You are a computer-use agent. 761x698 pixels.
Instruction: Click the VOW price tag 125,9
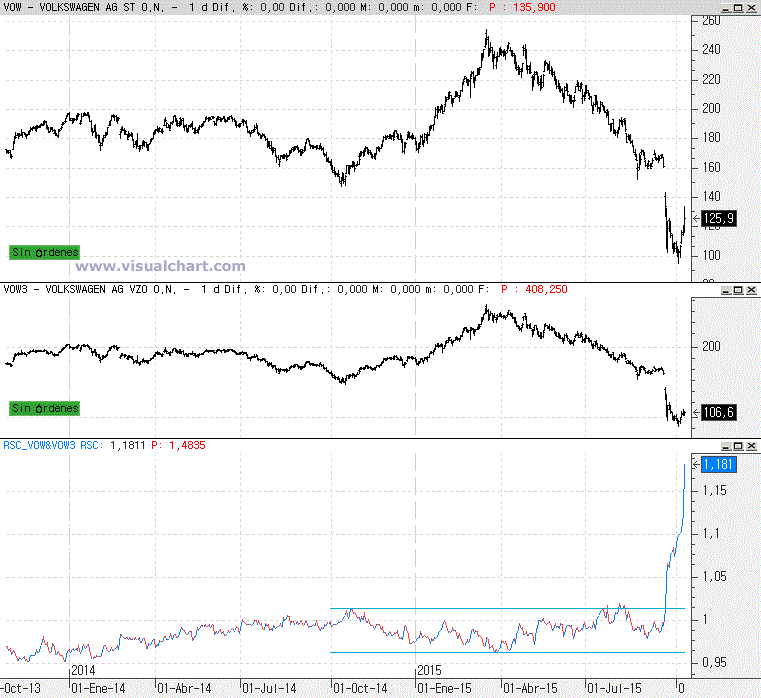point(719,218)
